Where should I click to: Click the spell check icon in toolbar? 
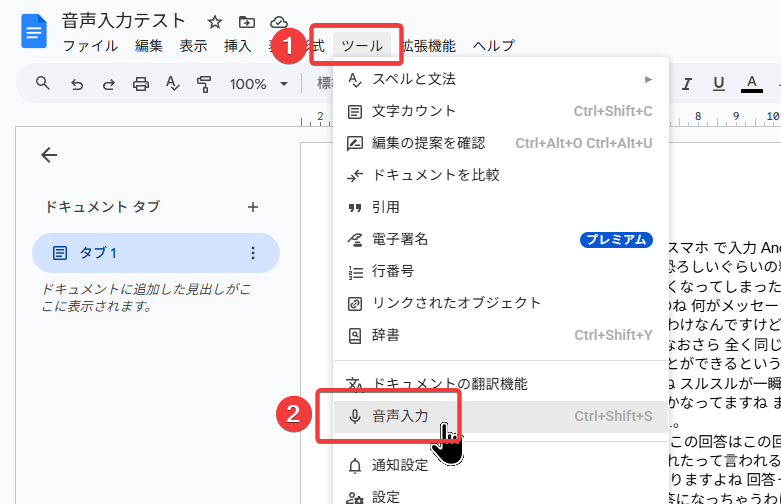(172, 84)
